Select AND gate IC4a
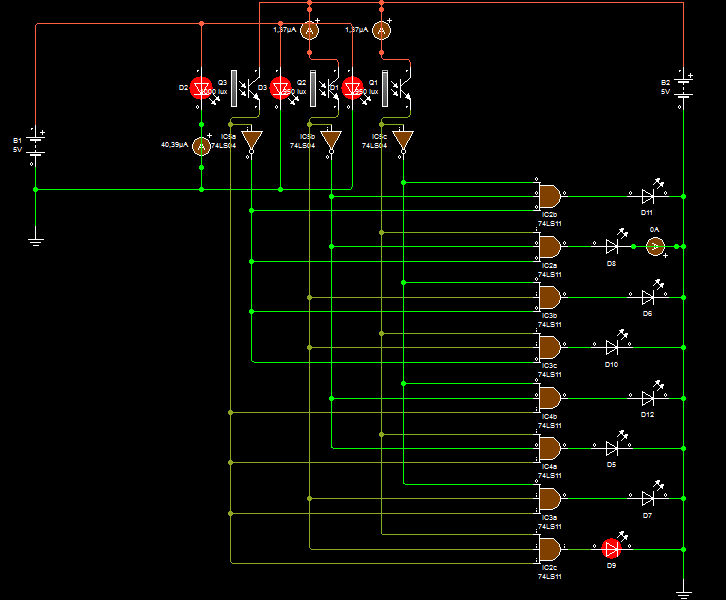This screenshot has width=727, height=600. click(550, 448)
